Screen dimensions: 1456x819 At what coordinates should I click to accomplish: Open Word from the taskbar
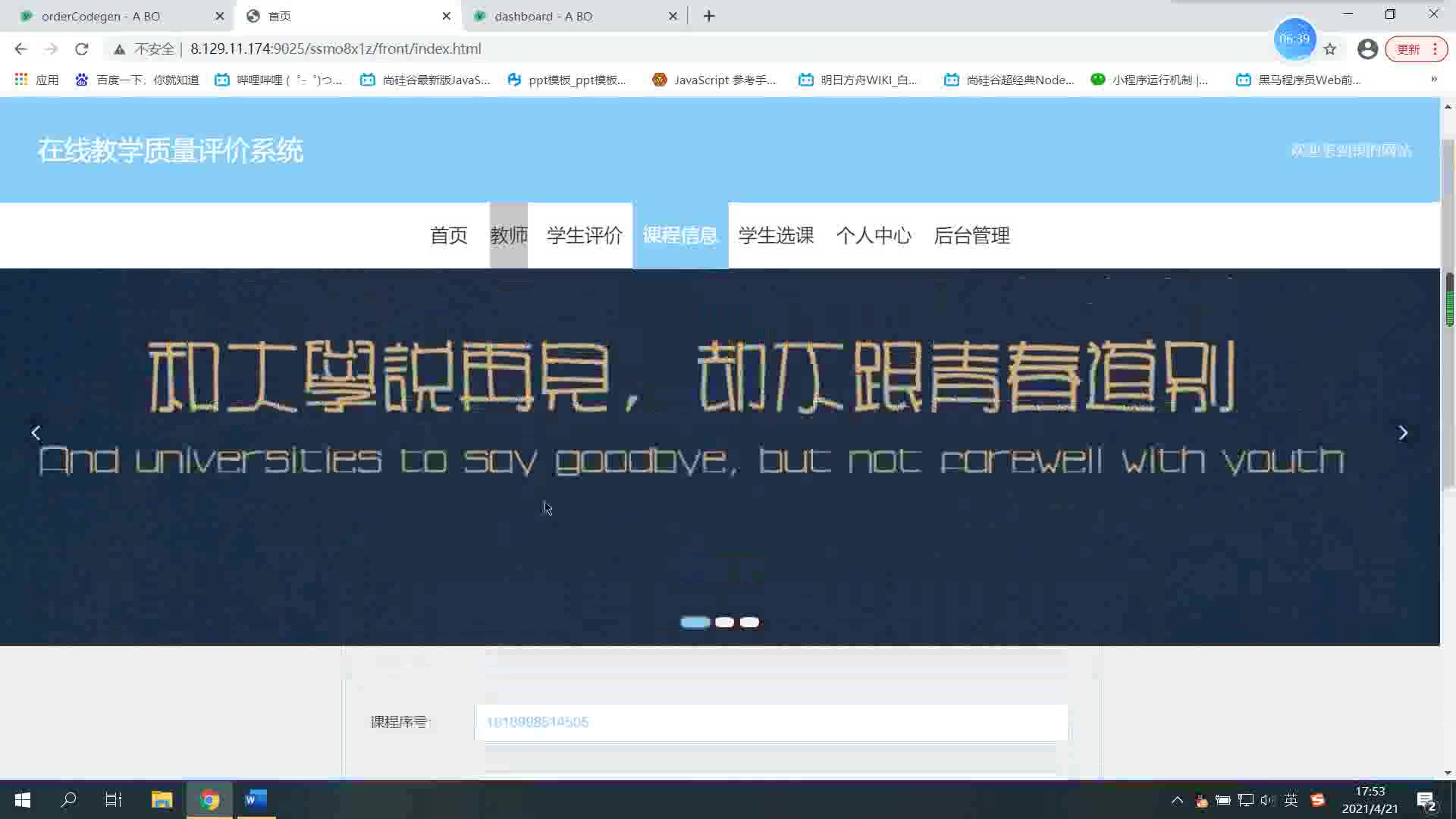(x=256, y=799)
